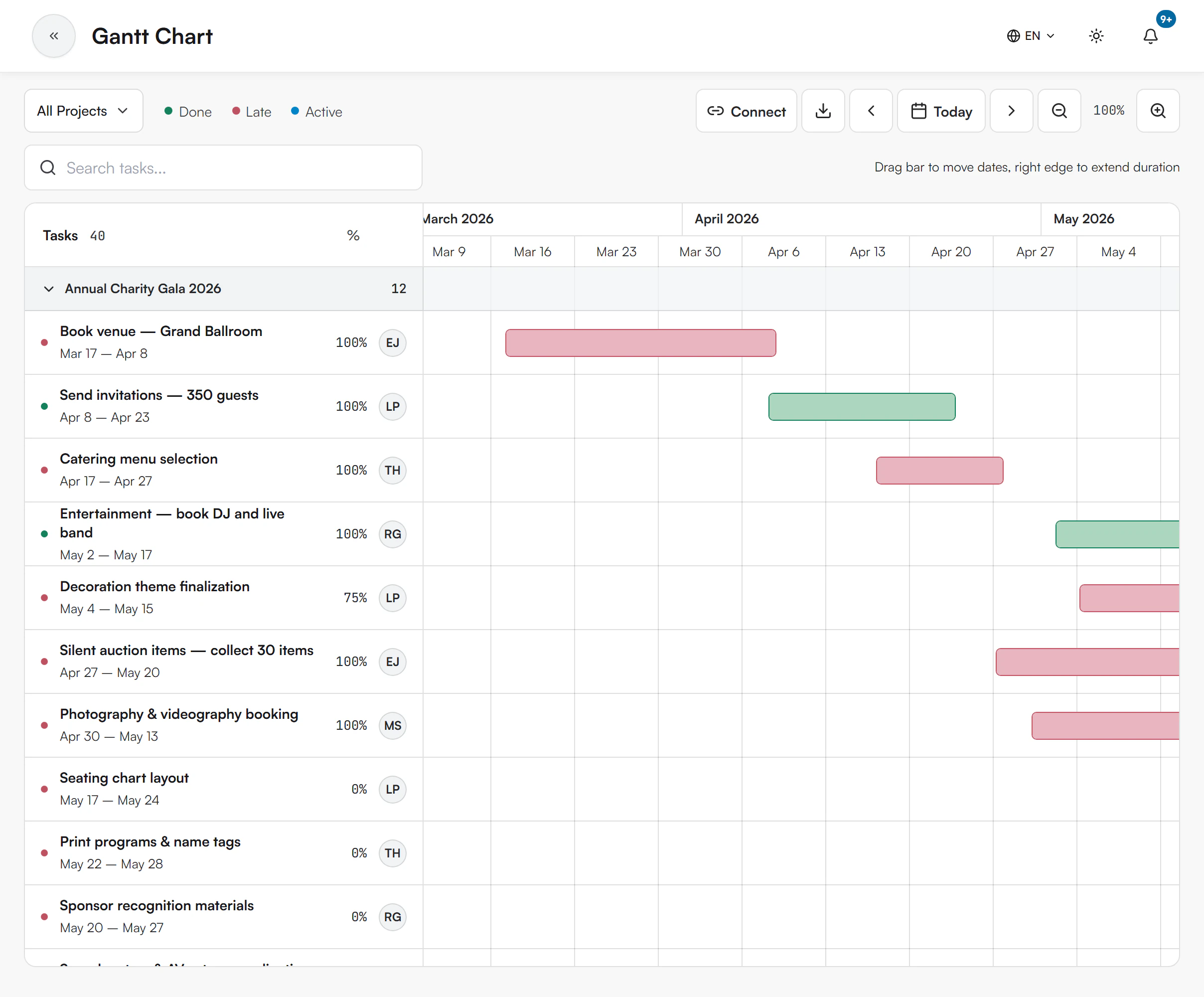Zoom in the Gantt timeline

[1158, 111]
